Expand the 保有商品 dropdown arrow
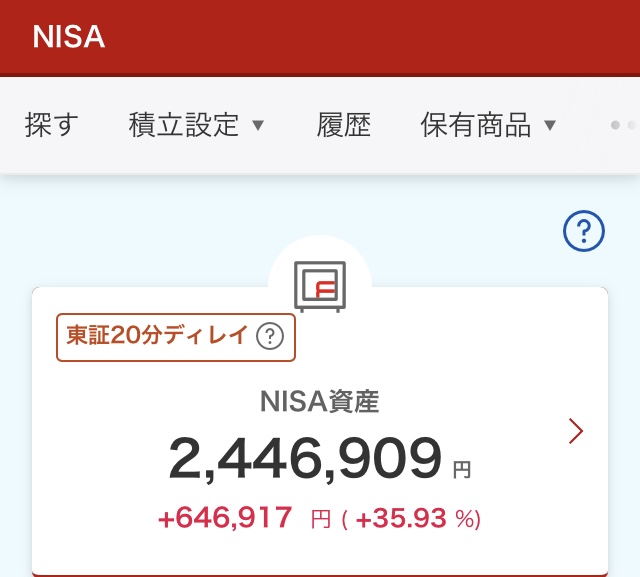The height and width of the screenshot is (577, 640). click(x=549, y=125)
